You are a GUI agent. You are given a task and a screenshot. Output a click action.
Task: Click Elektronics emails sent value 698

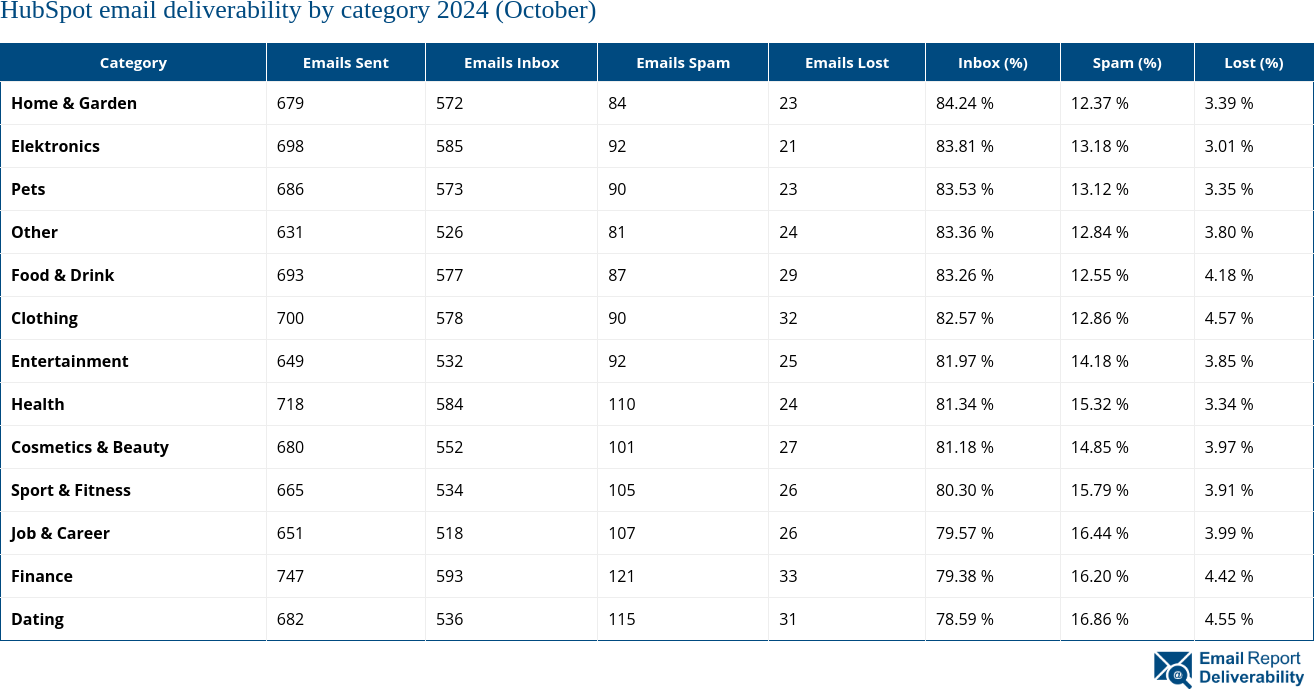tap(290, 146)
